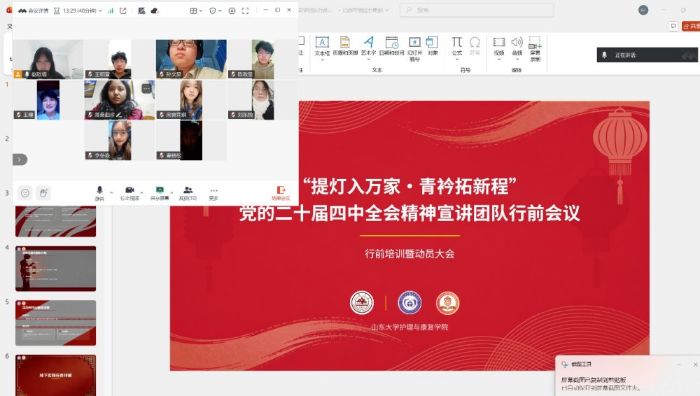The height and width of the screenshot is (396, 700).
Task: Click the speaking status indicator bar
Action: tap(647, 55)
